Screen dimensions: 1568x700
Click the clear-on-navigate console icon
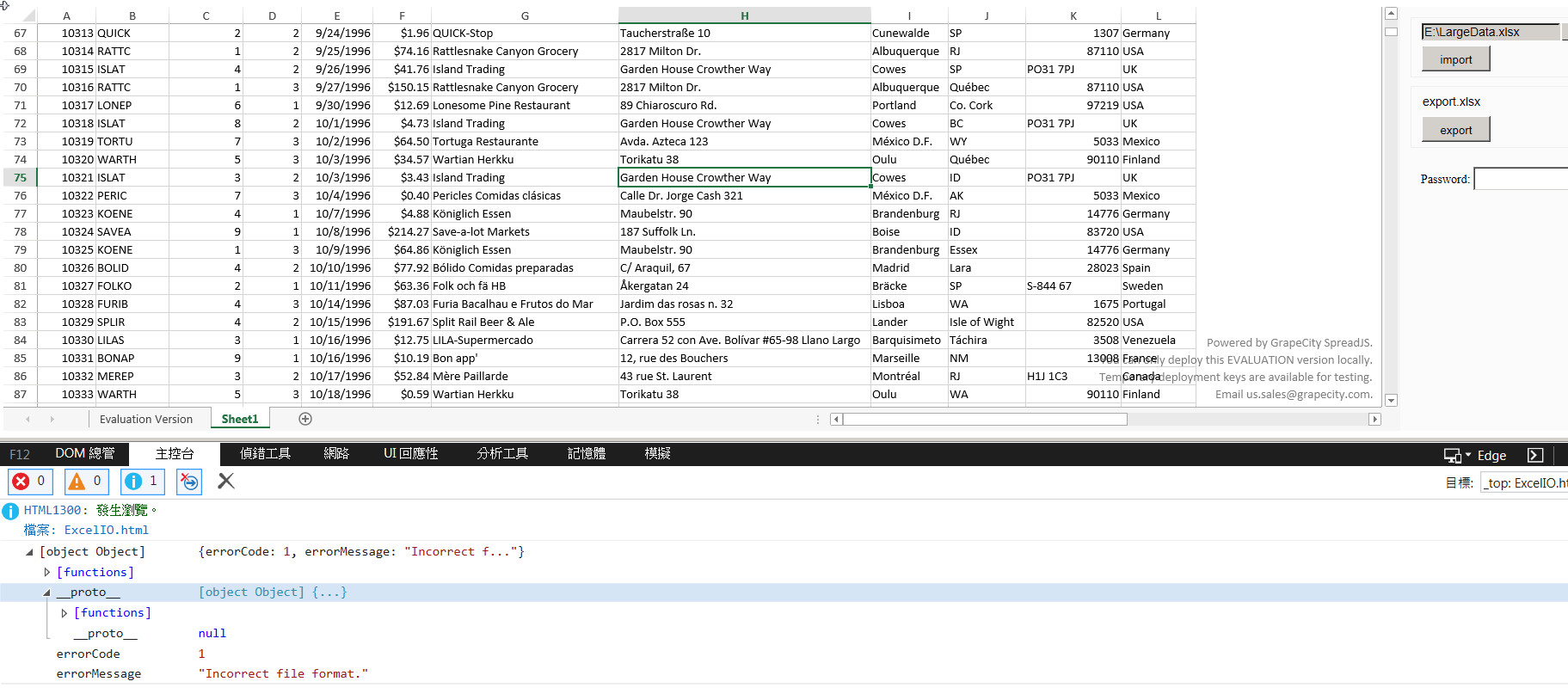click(x=189, y=482)
